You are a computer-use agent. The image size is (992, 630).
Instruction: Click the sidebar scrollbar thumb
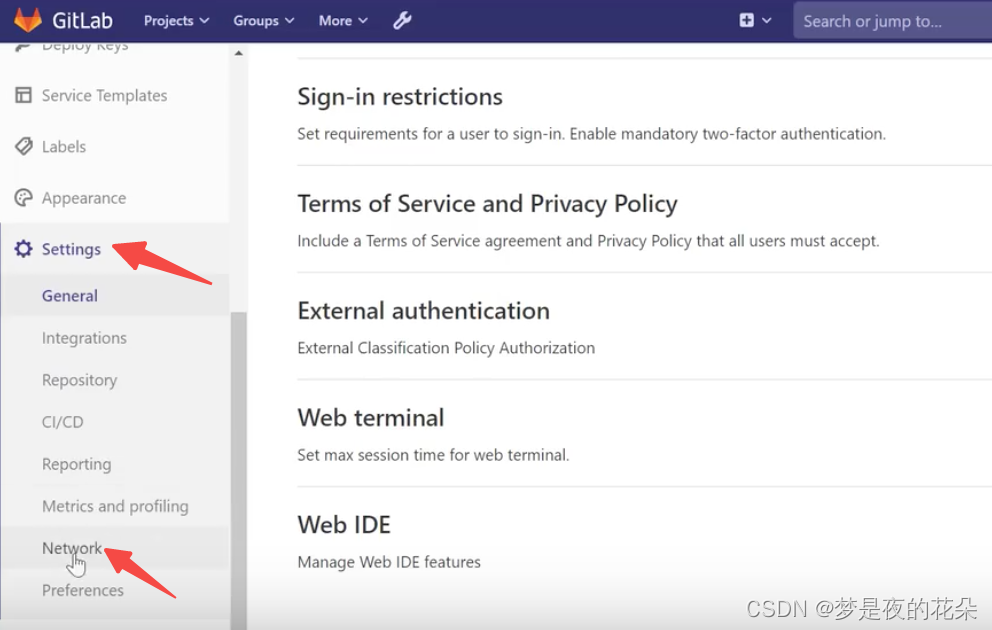coord(239,471)
